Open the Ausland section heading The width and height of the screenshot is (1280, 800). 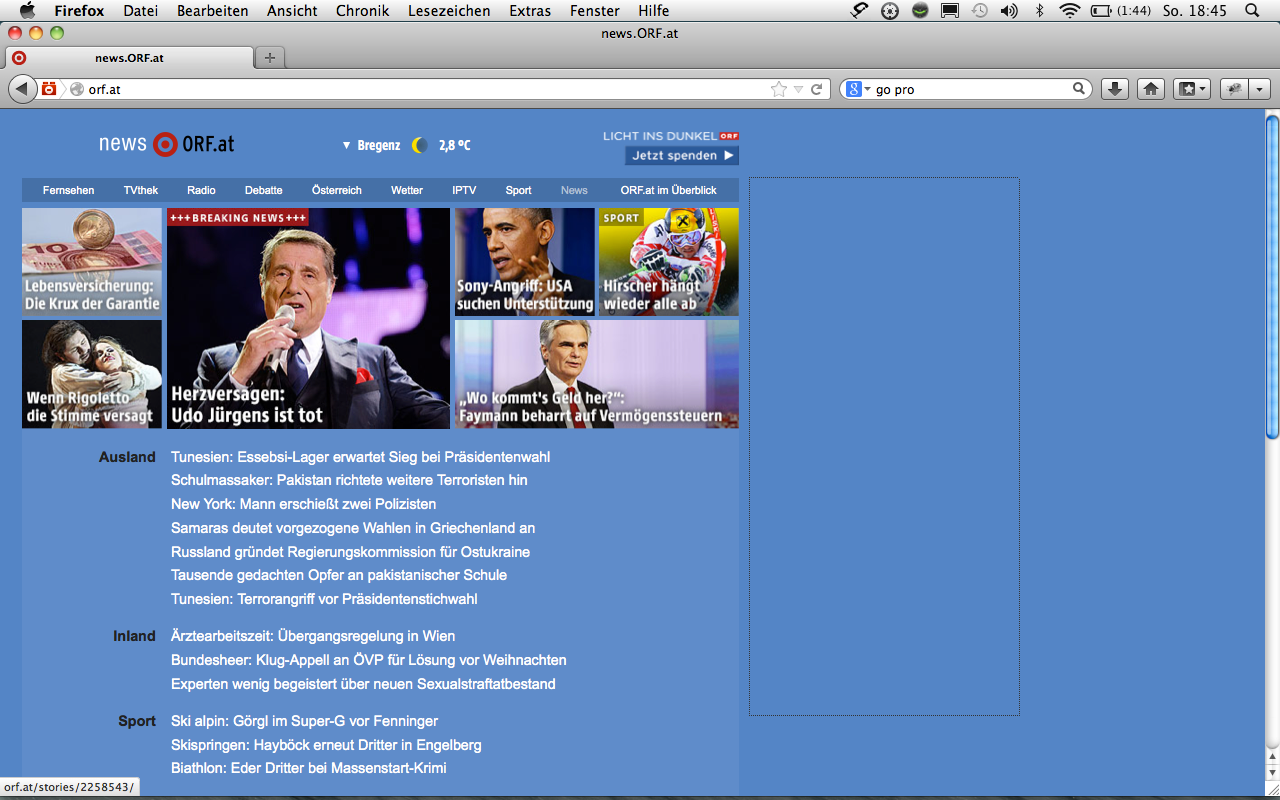coord(127,457)
